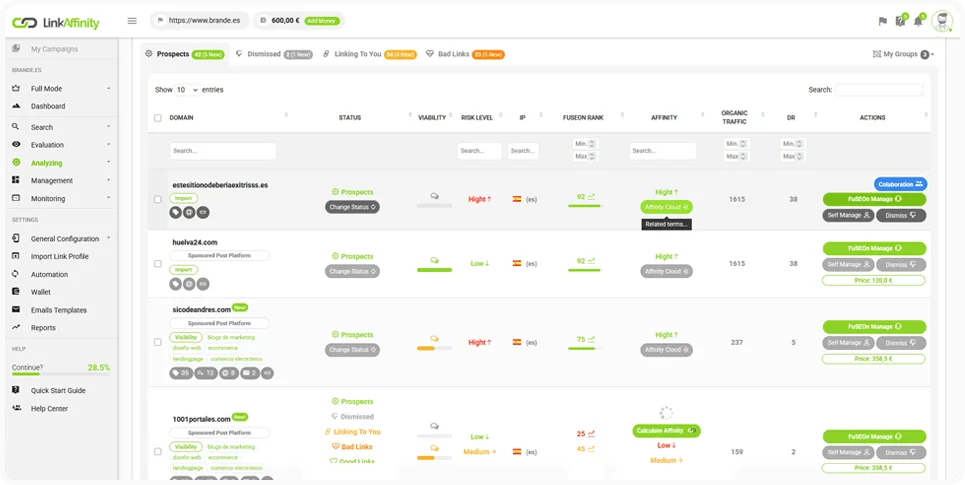Open Wallet in the settings sidebar

coord(41,292)
